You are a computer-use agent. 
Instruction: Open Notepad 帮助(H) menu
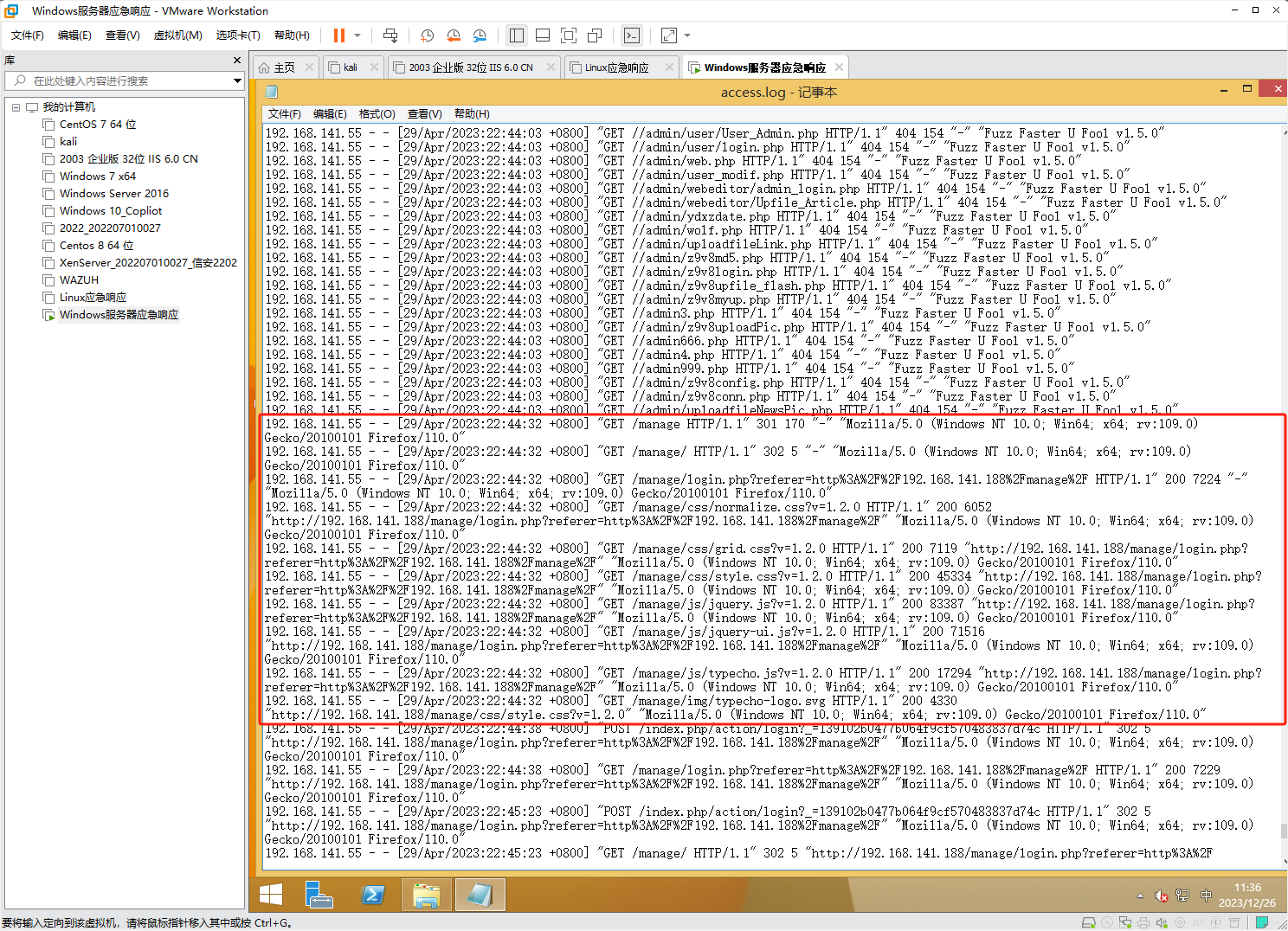coord(472,114)
